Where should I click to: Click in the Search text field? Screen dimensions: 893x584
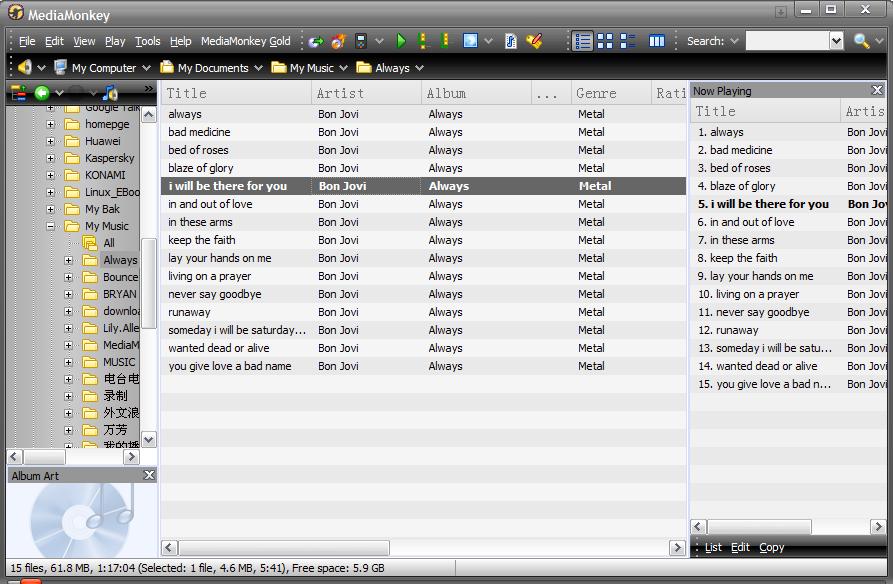787,41
